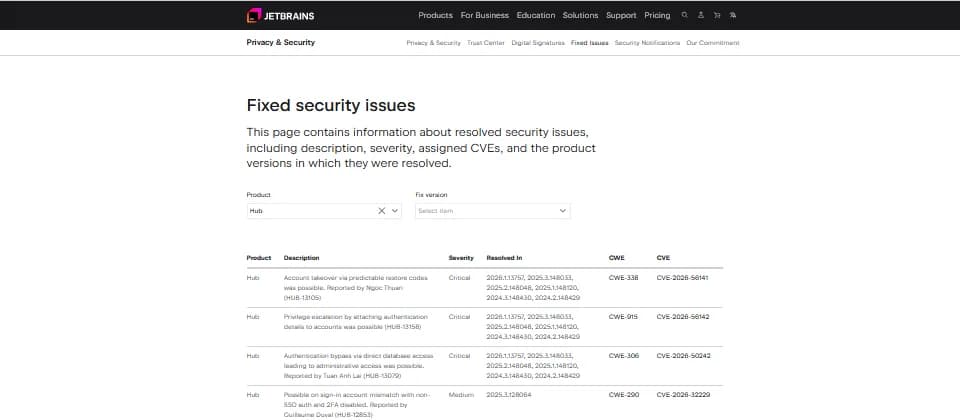This screenshot has width=960, height=420.
Task: Click the Medium severity cell
Action: coord(461,395)
